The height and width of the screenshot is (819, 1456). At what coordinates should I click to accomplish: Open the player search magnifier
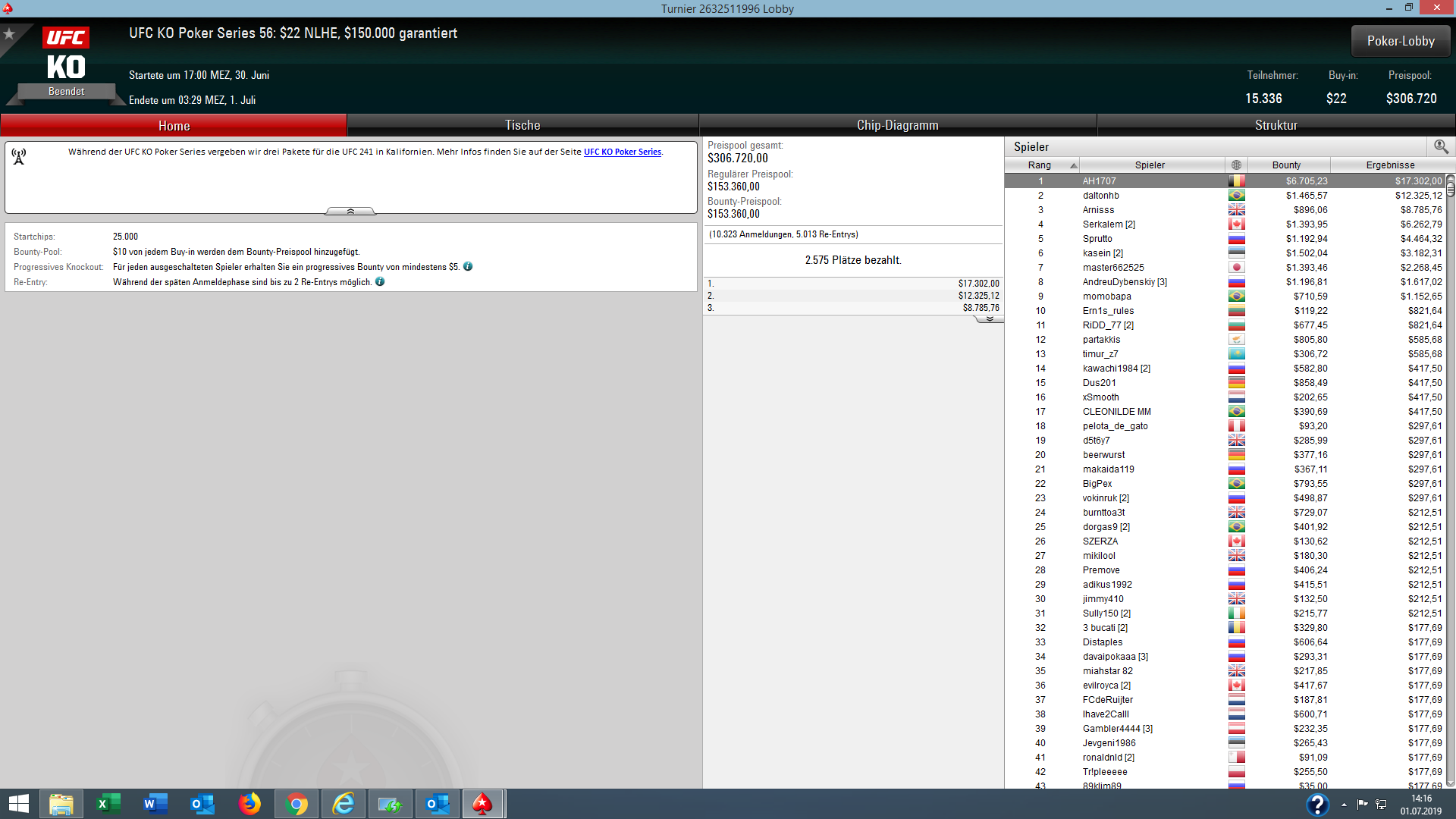tap(1441, 146)
